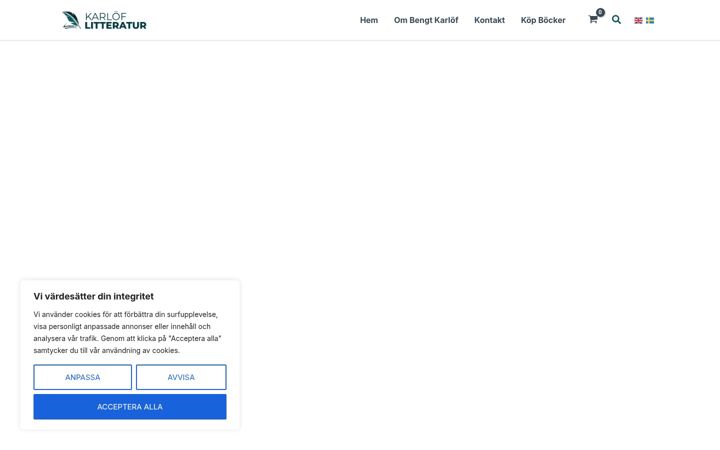Open the shopping cart icon

(593, 20)
